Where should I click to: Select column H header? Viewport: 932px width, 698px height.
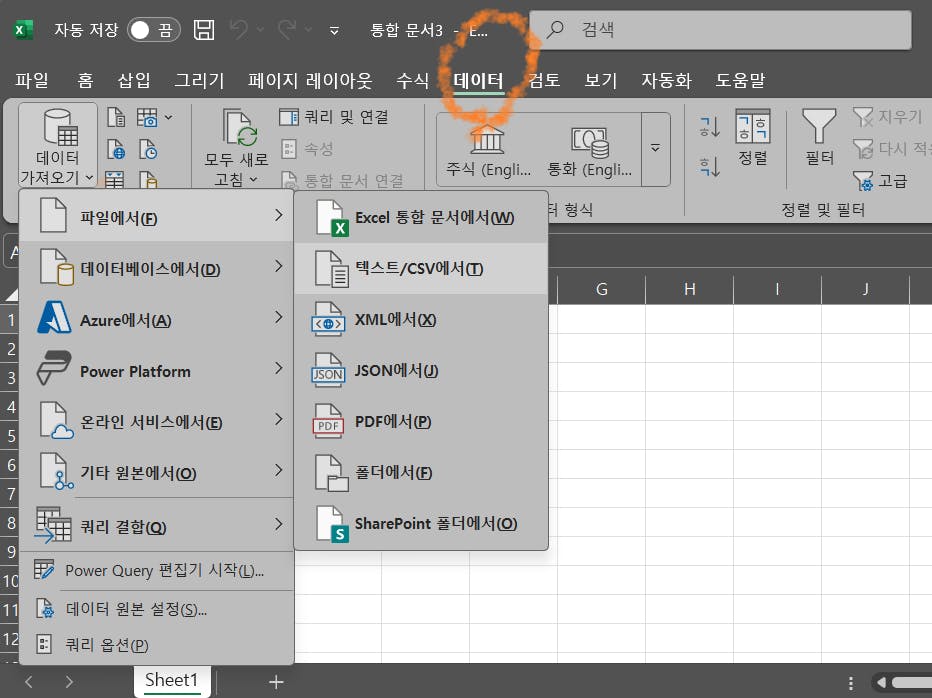689,289
